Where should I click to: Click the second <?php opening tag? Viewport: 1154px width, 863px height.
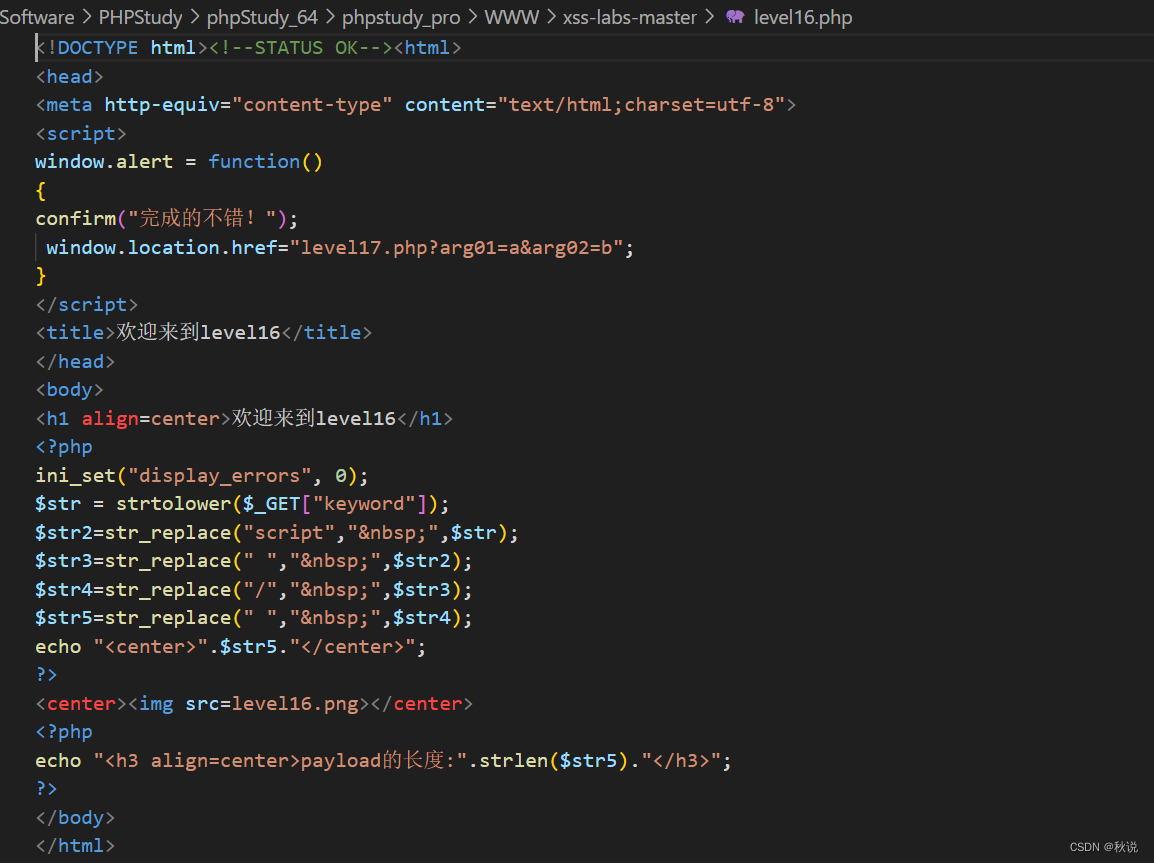click(64, 732)
